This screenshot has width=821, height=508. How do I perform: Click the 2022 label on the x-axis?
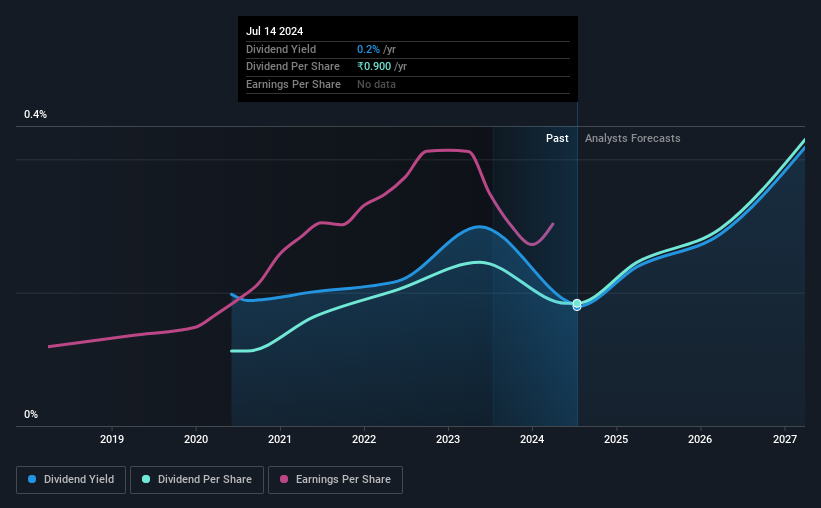coord(364,439)
